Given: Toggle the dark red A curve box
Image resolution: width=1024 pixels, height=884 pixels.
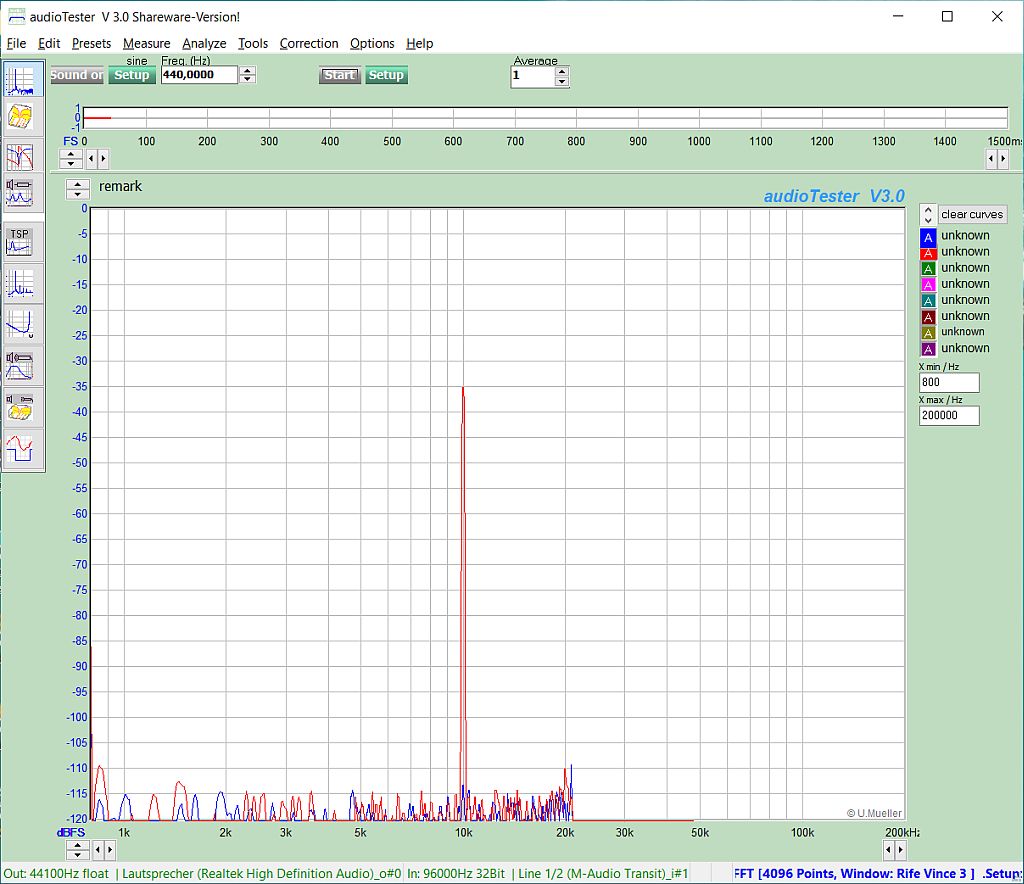Looking at the screenshot, I should (928, 317).
